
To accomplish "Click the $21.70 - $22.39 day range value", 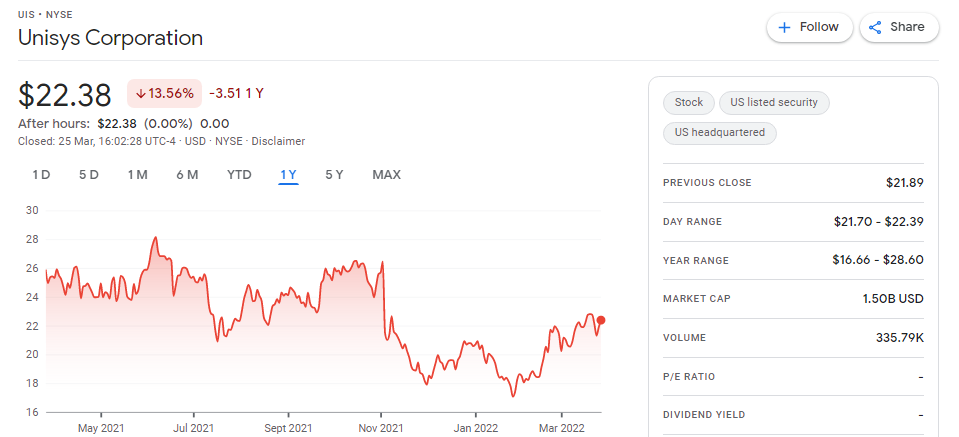I will coord(878,222).
